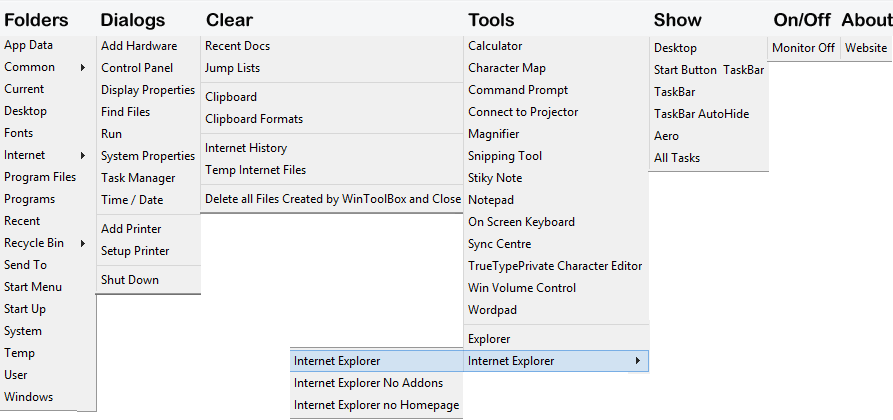Delete all files created by WinToolBox

click(332, 199)
